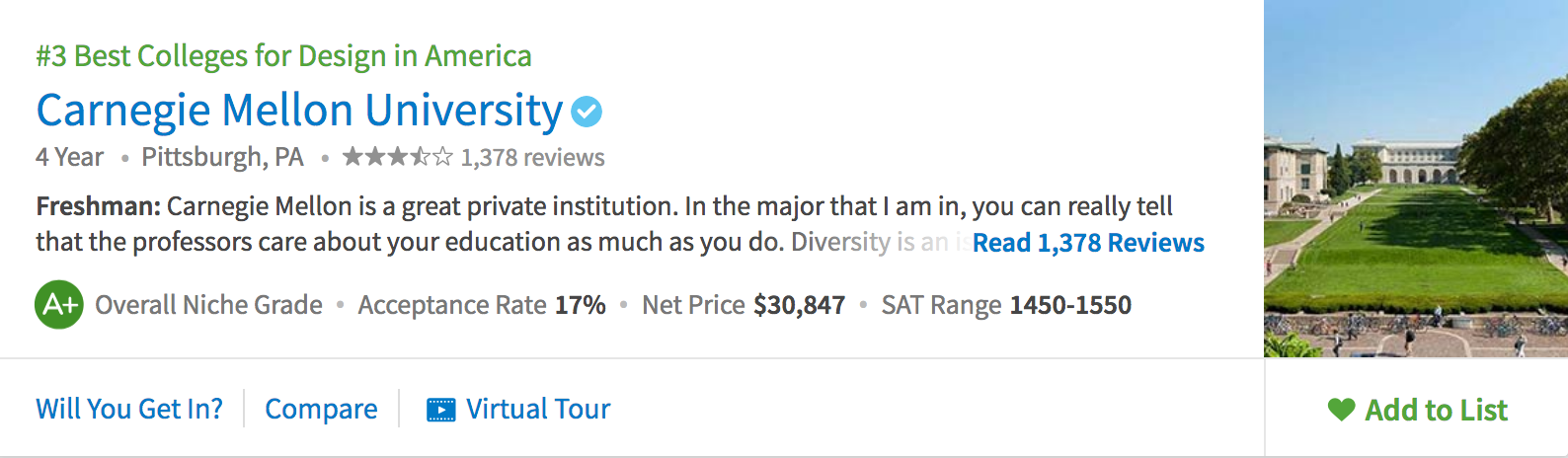Click the Freshman review excerpt text
The width and height of the screenshot is (1568, 458).
pos(592,207)
